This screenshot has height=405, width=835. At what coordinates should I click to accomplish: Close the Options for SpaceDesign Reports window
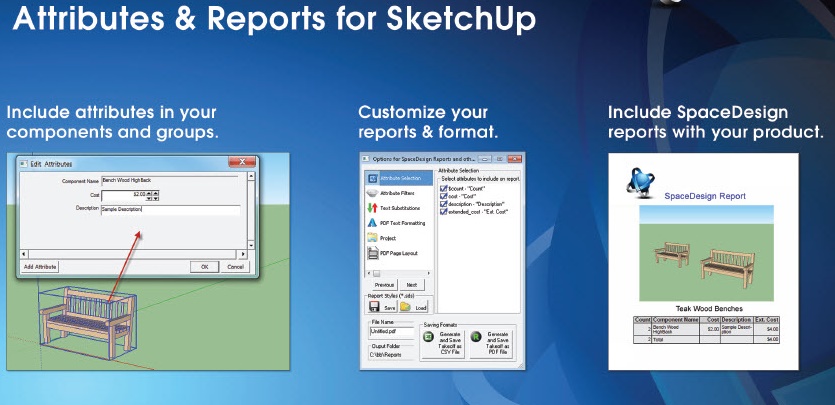click(515, 159)
